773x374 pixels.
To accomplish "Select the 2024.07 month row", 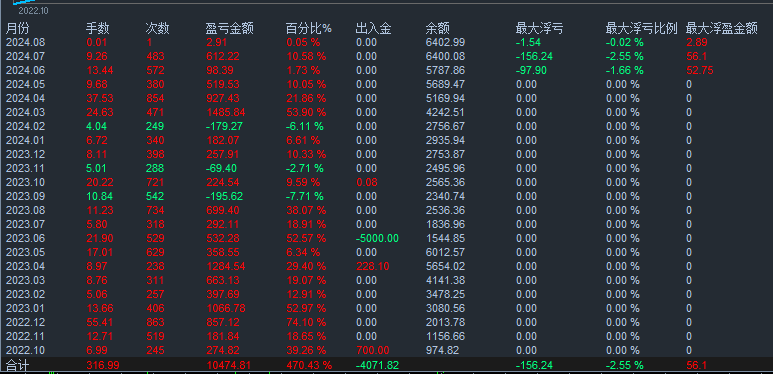I will (386, 56).
